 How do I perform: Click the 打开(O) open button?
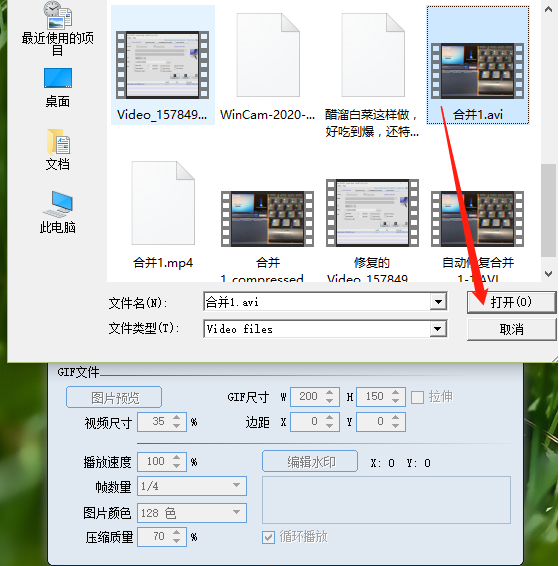(511, 302)
